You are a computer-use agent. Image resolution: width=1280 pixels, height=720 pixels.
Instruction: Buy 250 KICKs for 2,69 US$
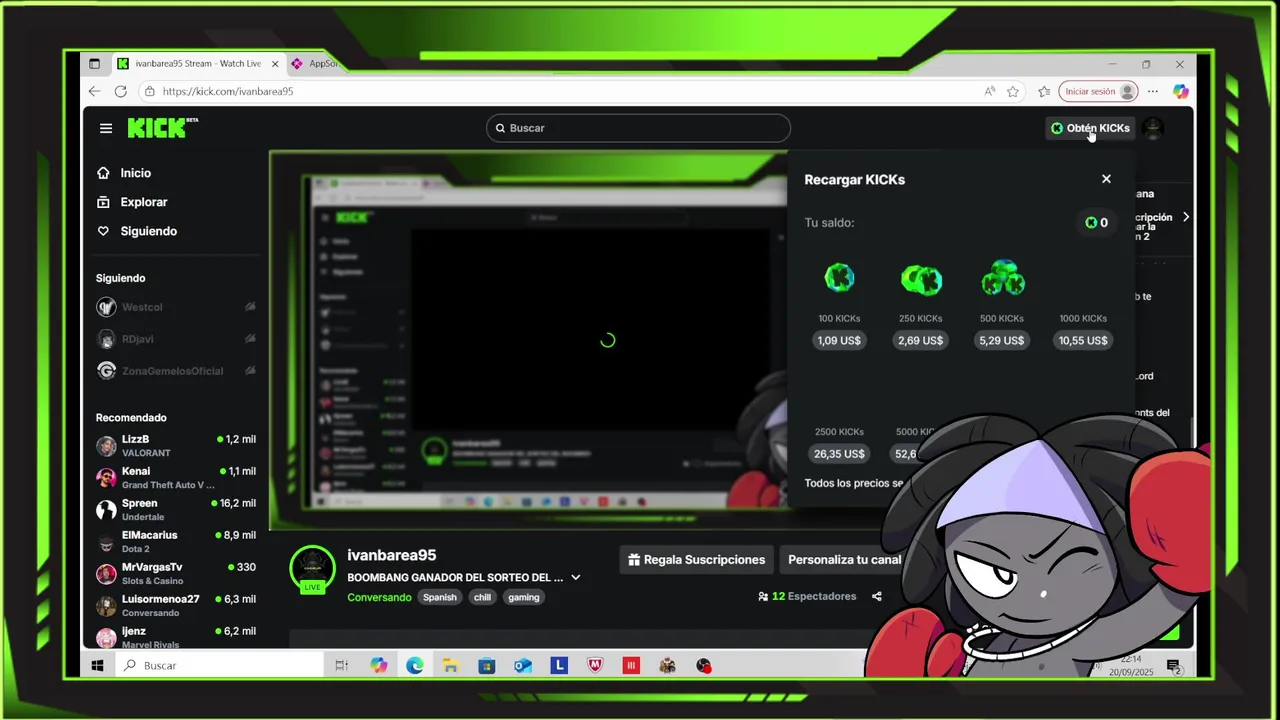tap(921, 340)
